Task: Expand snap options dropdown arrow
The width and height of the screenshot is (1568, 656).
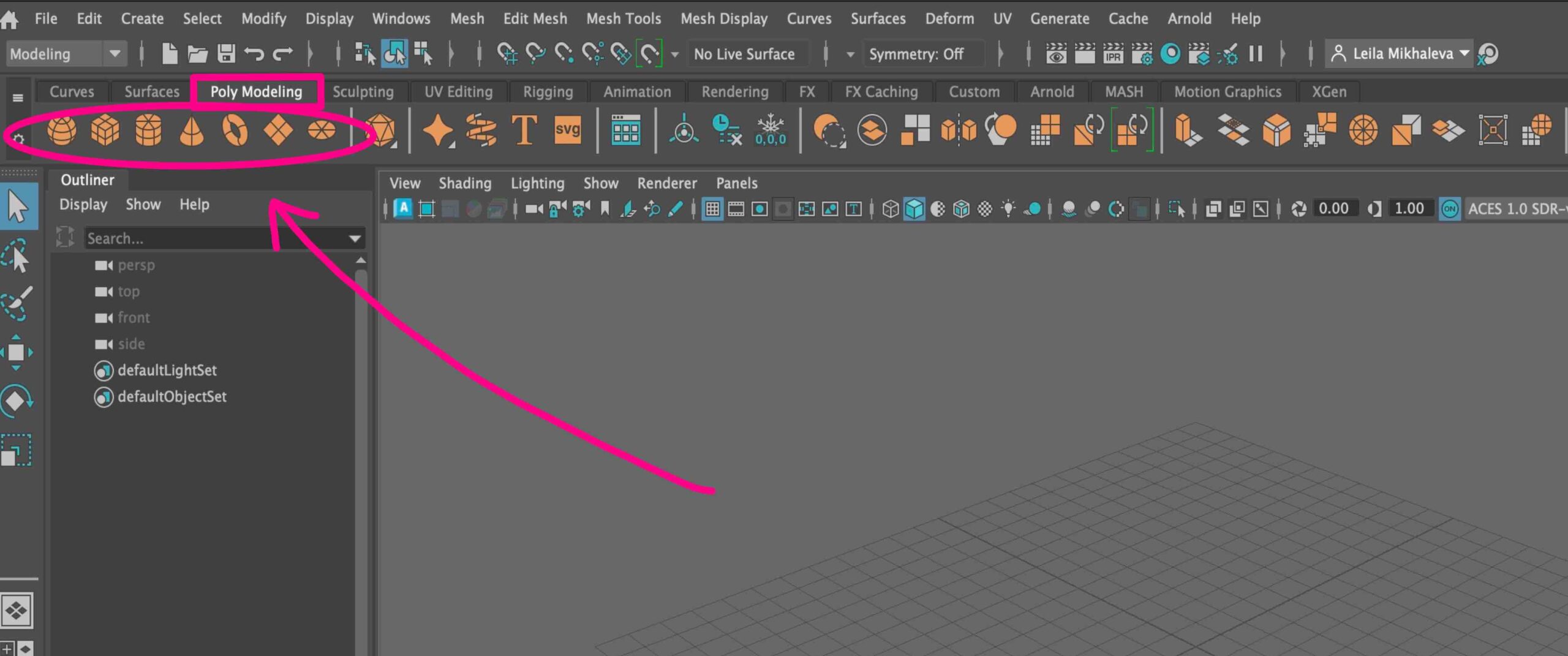Action: click(x=674, y=55)
